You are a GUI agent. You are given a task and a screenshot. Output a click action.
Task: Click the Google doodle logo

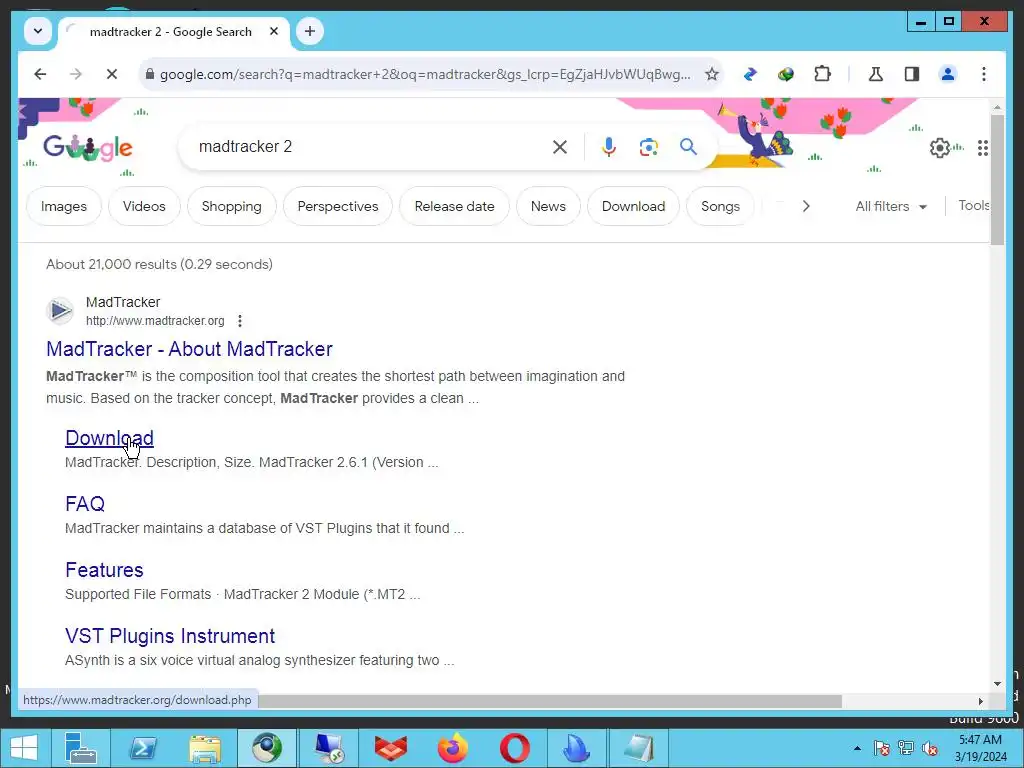pyautogui.click(x=88, y=148)
